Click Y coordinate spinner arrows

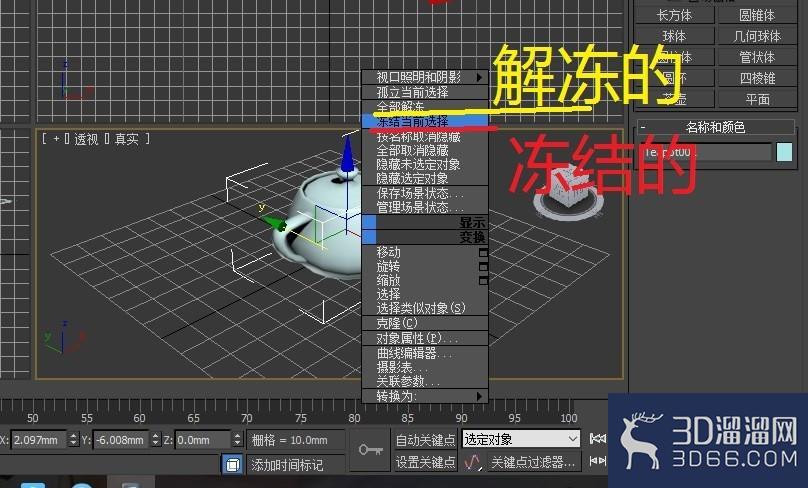click(155, 439)
